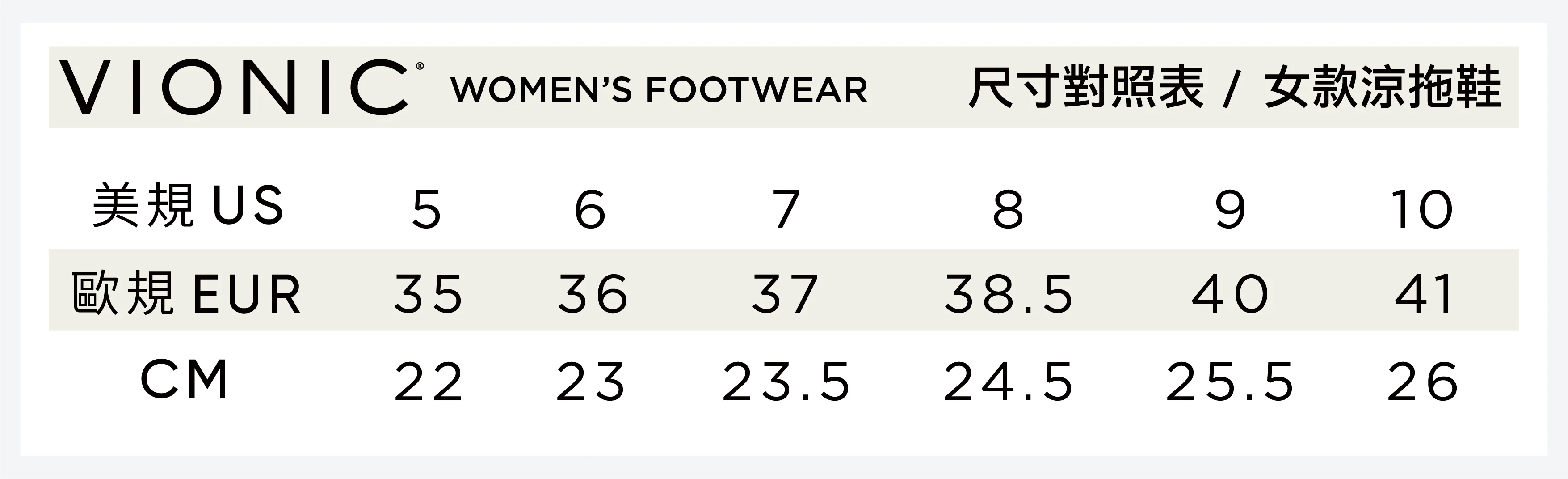Pick EUR size 41 cell
This screenshot has width=1568, height=479.
point(1425,294)
